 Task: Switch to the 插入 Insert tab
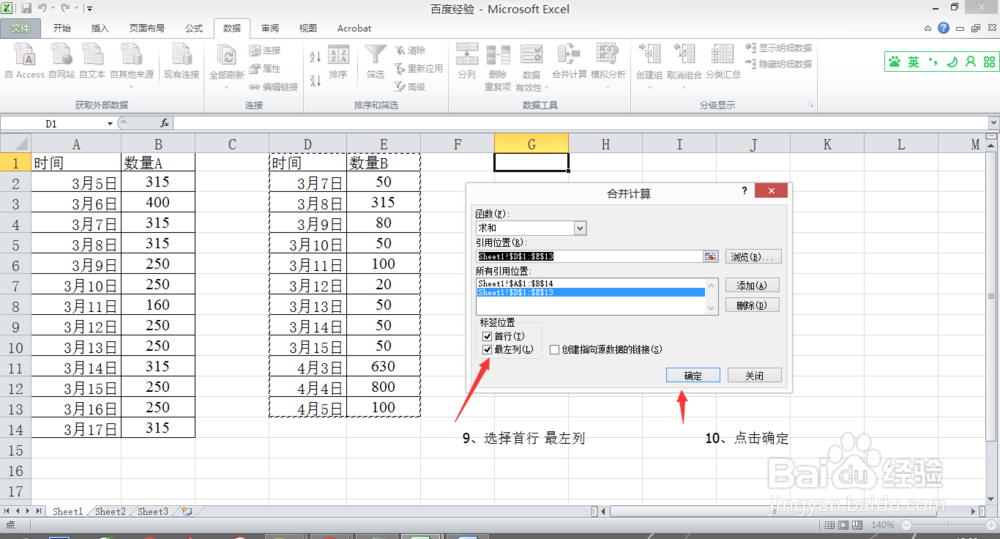pos(99,28)
